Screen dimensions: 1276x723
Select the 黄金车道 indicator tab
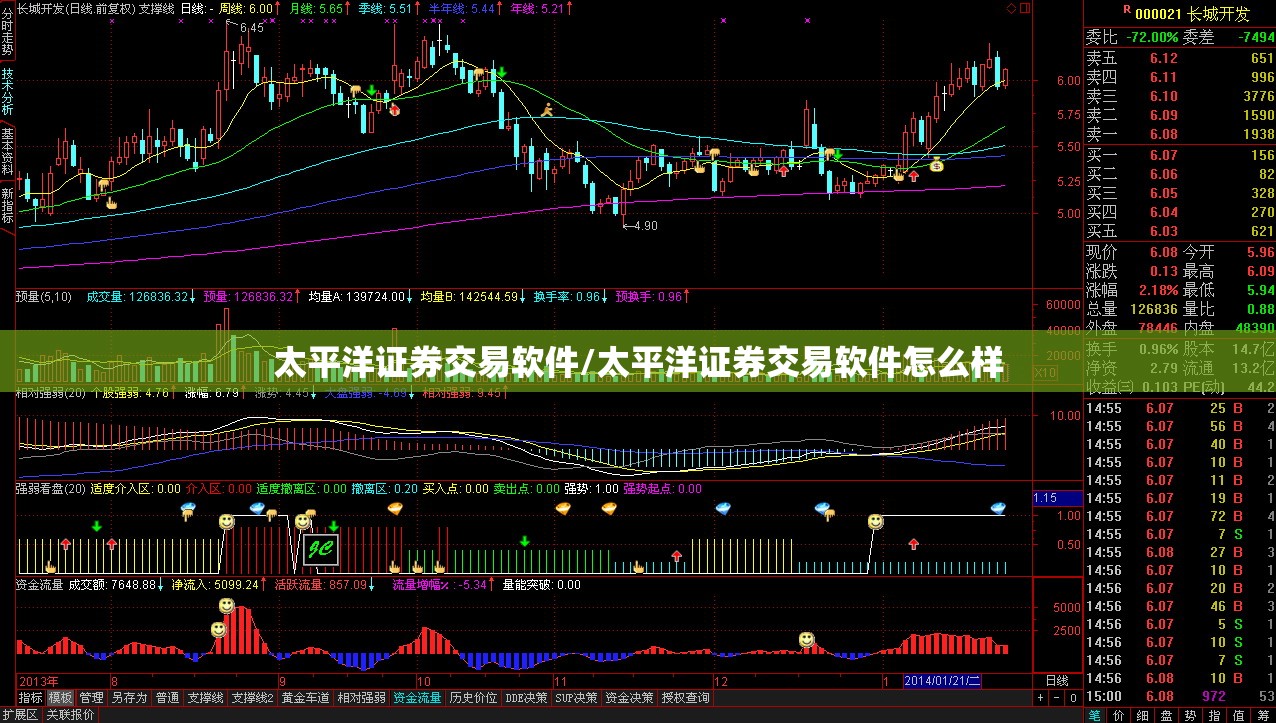tap(305, 697)
